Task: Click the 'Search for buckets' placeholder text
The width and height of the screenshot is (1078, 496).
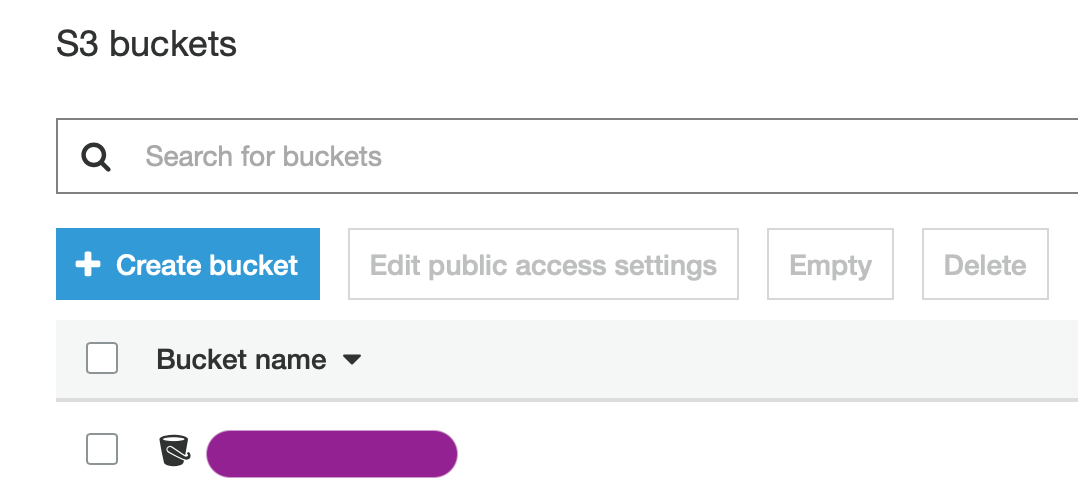Action: (263, 157)
